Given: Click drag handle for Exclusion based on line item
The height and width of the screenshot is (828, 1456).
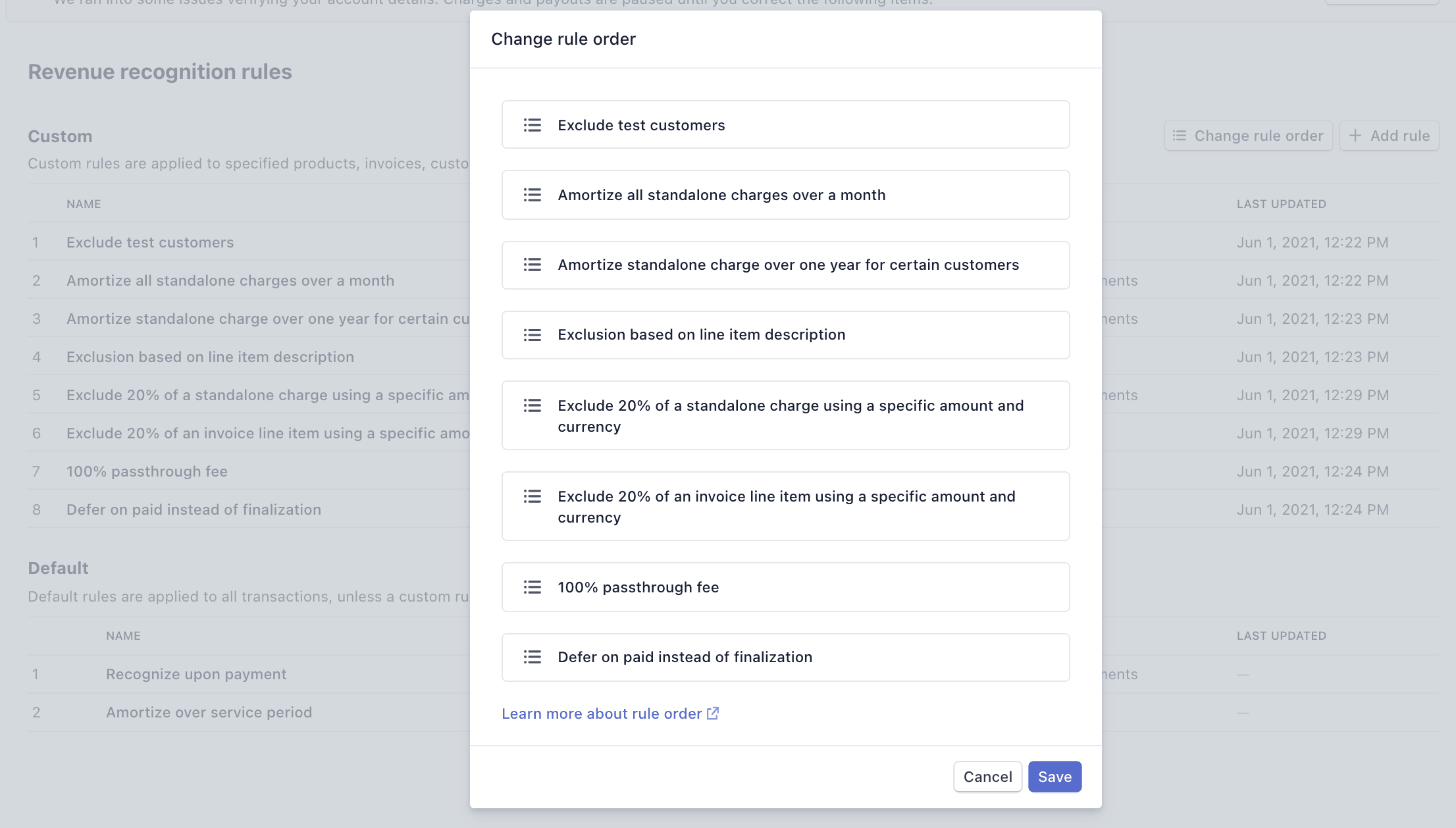Looking at the screenshot, I should coord(532,335).
